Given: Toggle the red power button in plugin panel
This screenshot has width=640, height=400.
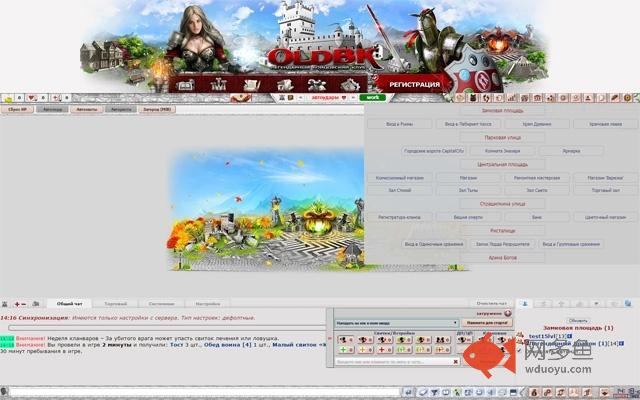Looking at the screenshot, I should pos(508,313).
